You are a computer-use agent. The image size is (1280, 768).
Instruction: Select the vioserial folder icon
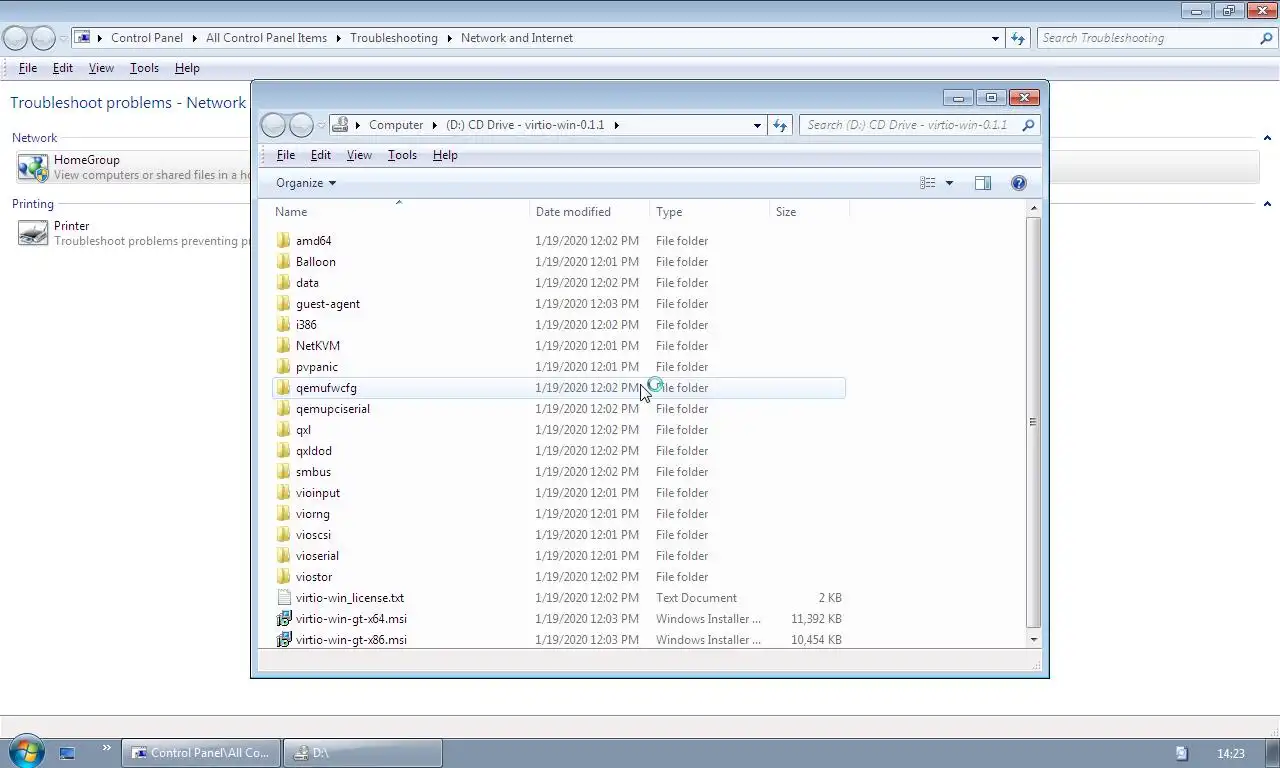[284, 556]
